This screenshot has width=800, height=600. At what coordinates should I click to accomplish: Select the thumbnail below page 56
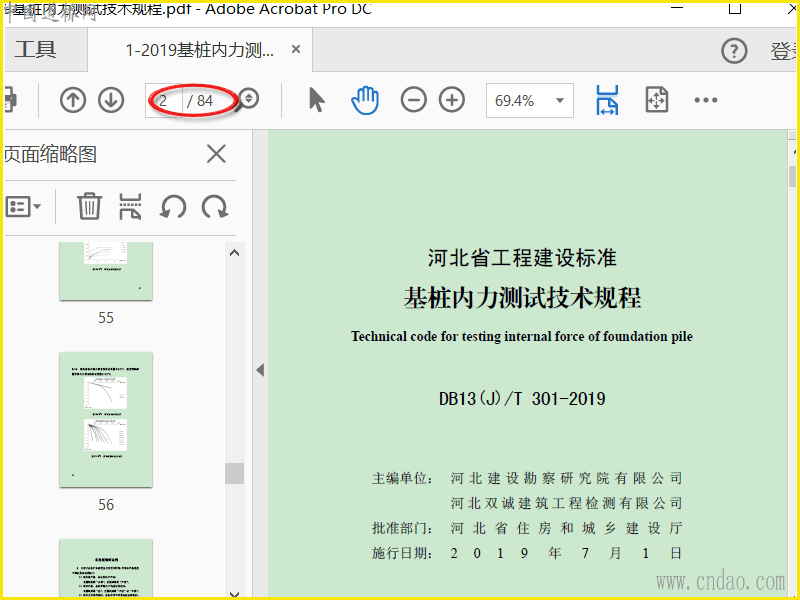[x=106, y=568]
